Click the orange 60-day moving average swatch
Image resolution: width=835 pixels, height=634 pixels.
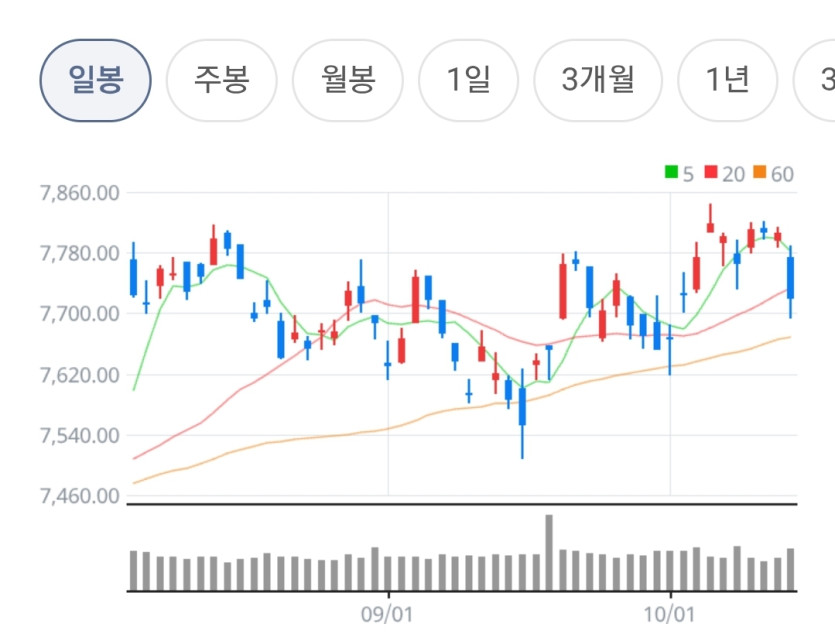[x=759, y=172]
